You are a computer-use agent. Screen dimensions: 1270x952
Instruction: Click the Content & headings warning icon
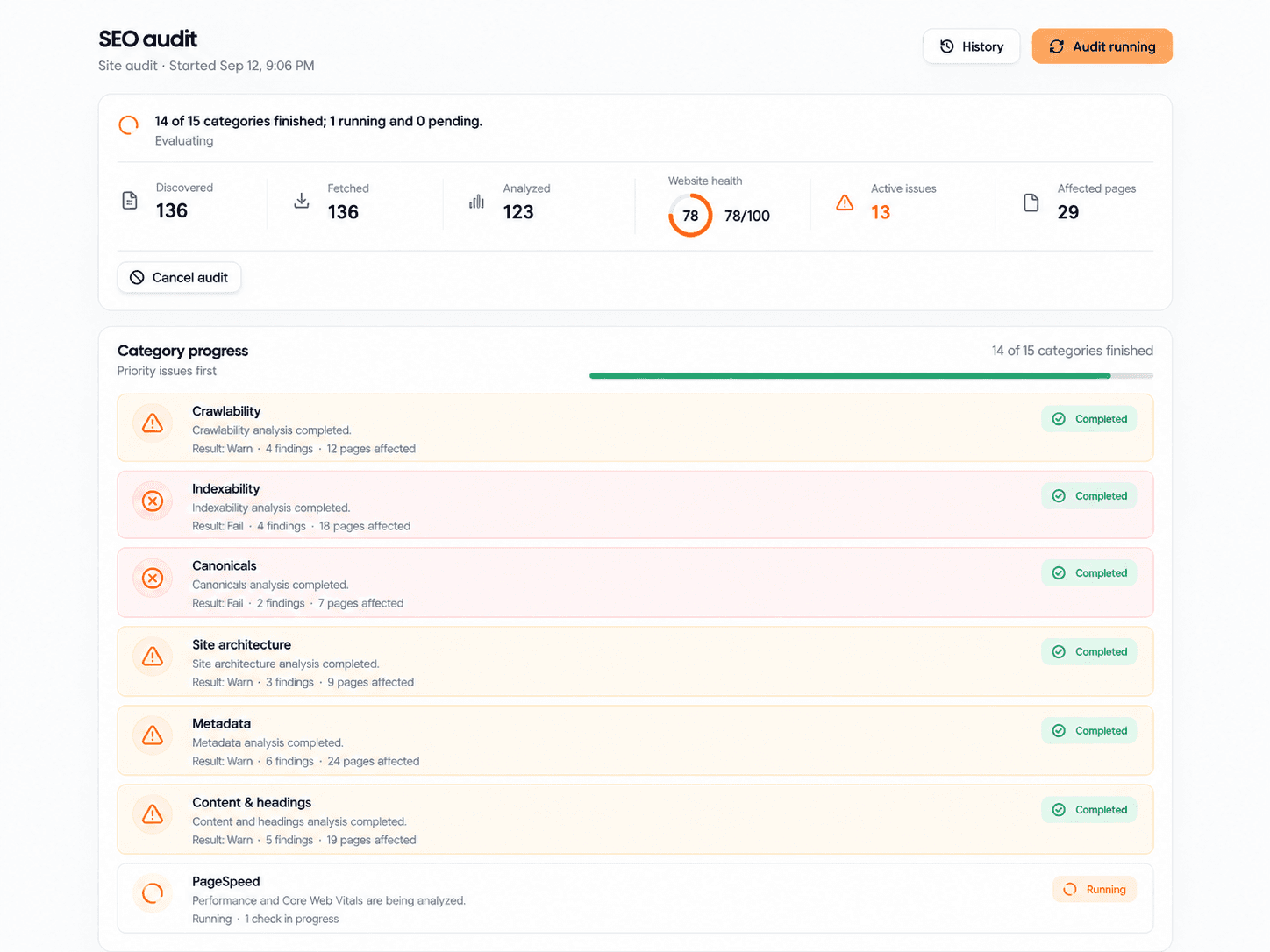(153, 814)
